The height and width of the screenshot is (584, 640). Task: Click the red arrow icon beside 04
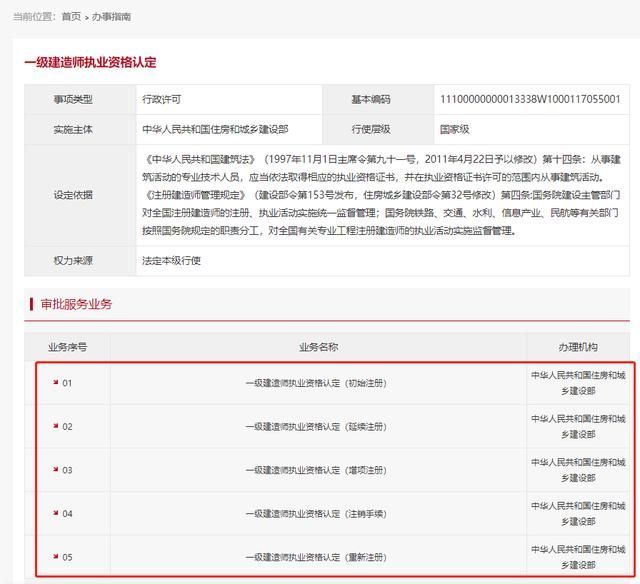click(56, 513)
